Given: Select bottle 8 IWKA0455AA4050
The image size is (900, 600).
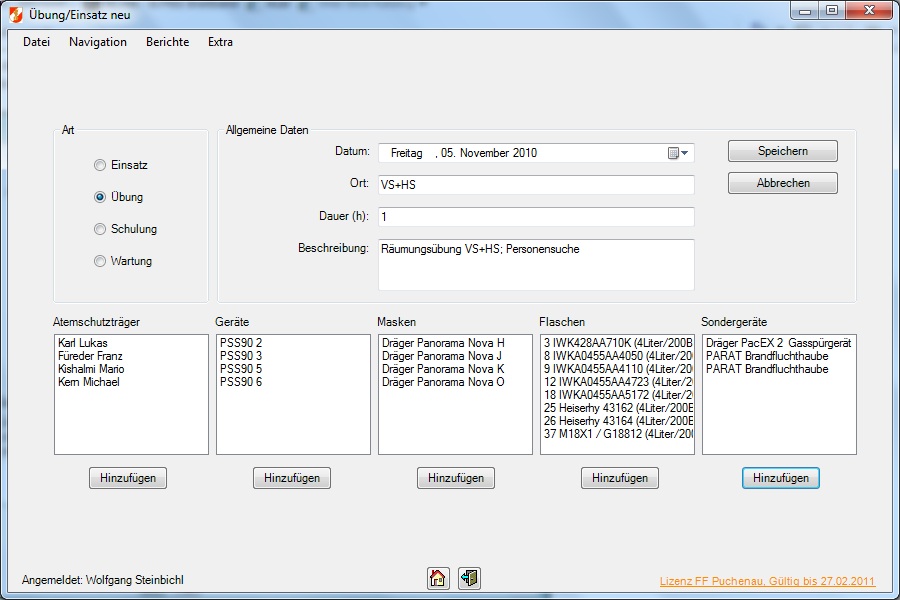Looking at the screenshot, I should [x=618, y=356].
